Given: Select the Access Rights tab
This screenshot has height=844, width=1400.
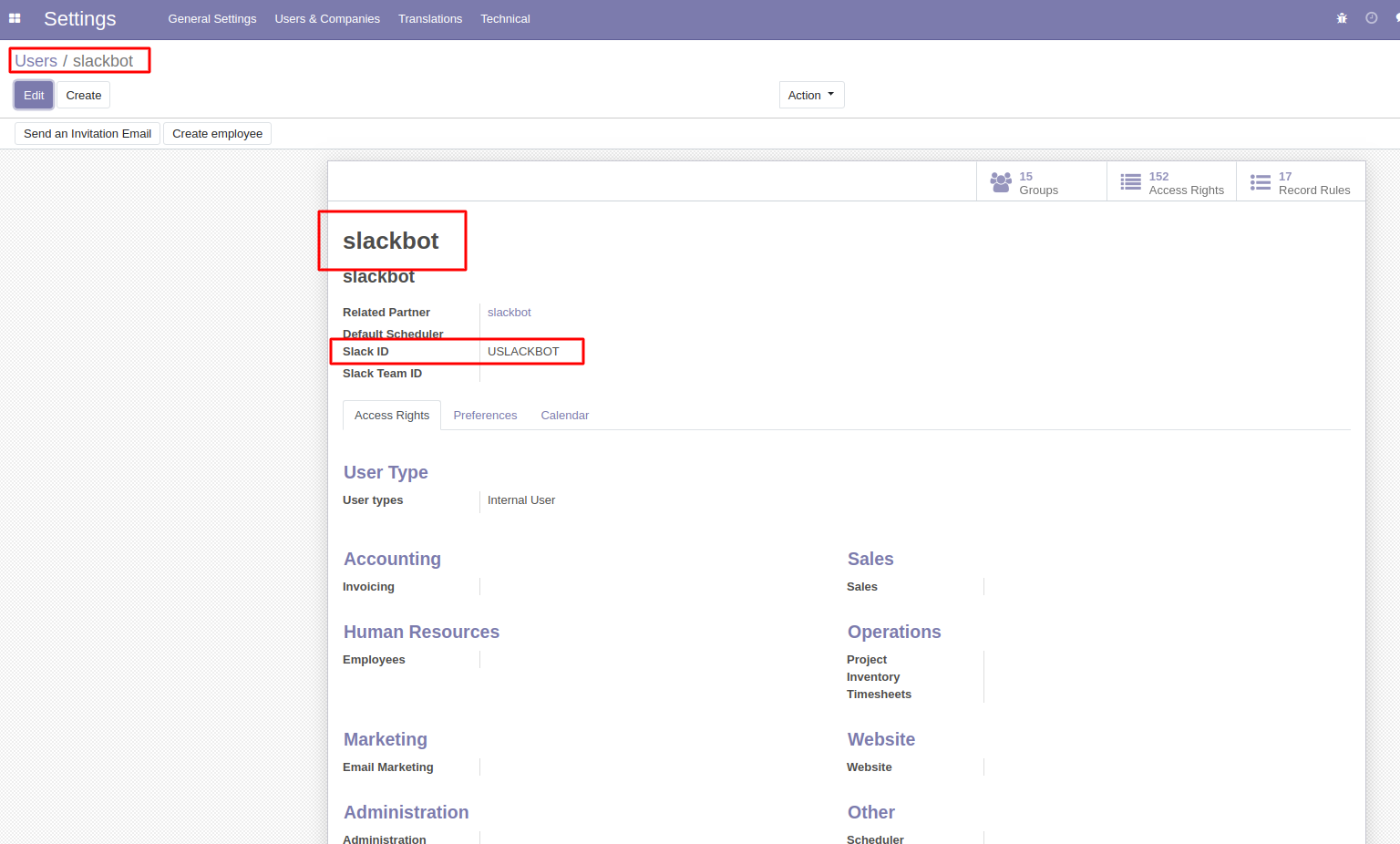Looking at the screenshot, I should [392, 416].
